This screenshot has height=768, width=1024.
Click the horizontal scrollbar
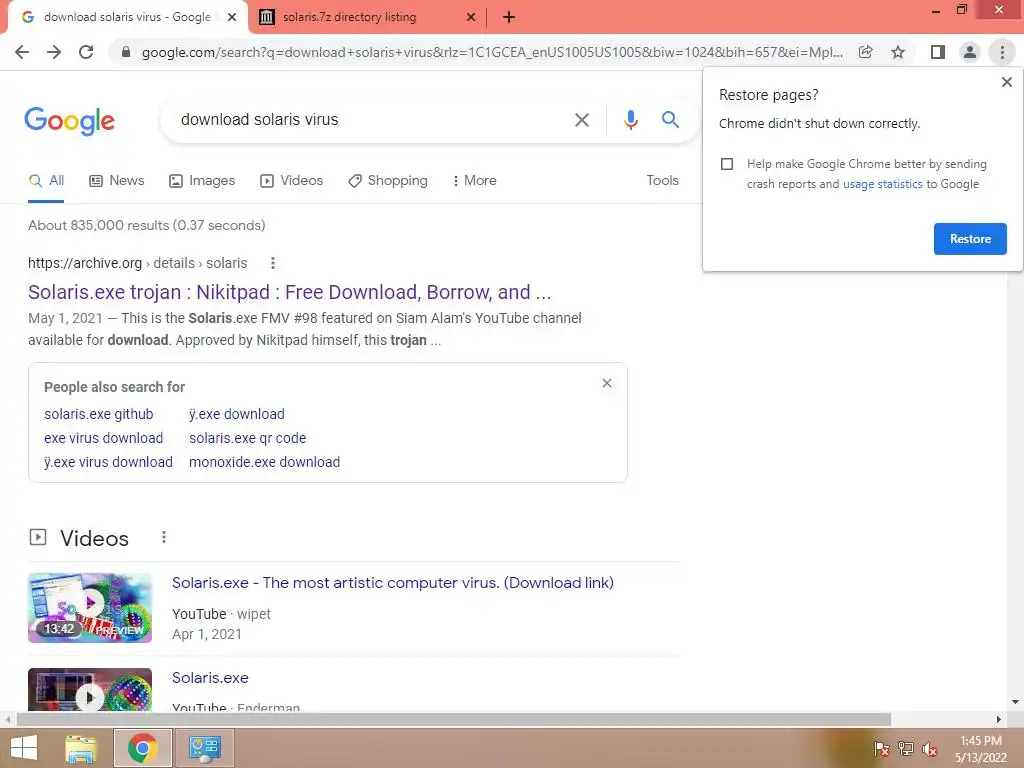[x=453, y=720]
